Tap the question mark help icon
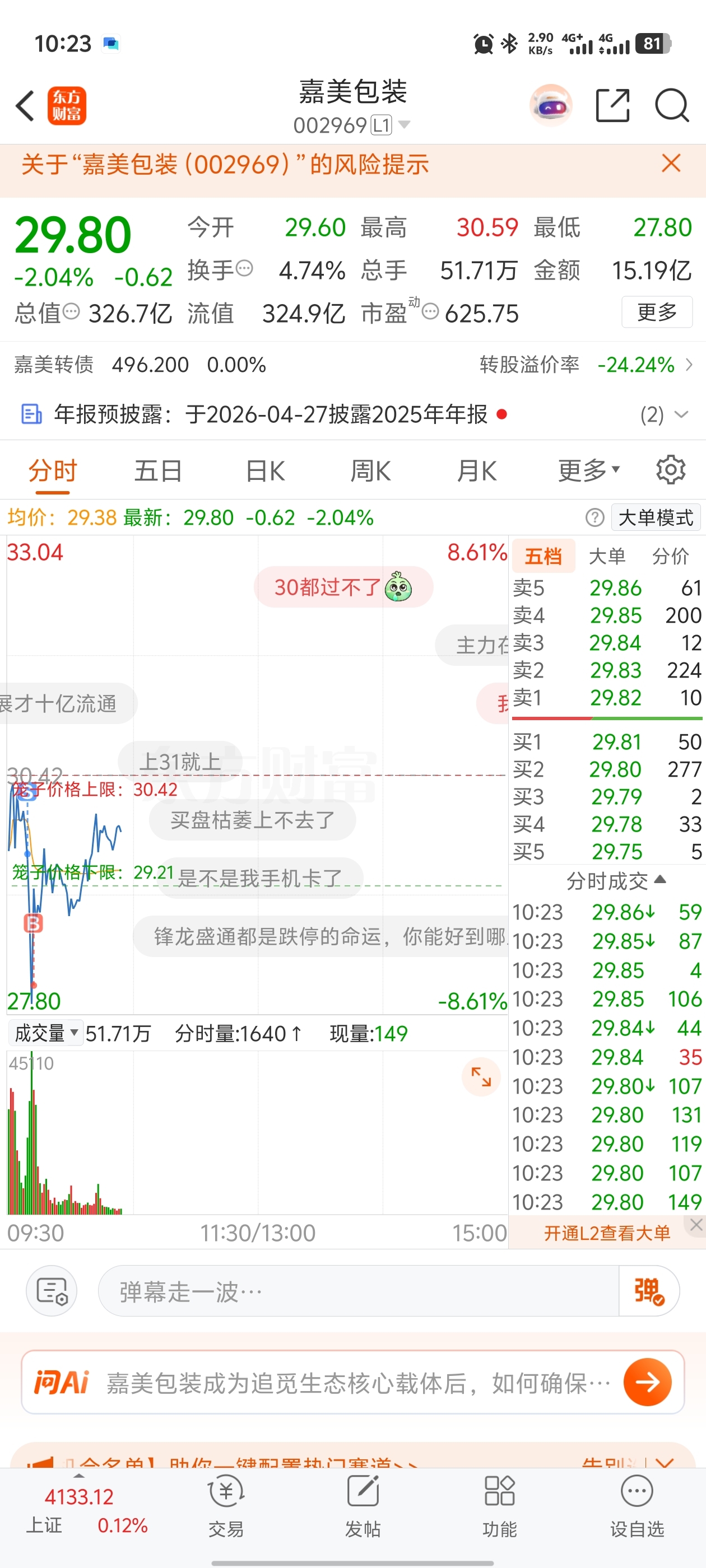The width and height of the screenshot is (706, 1568). tap(594, 517)
